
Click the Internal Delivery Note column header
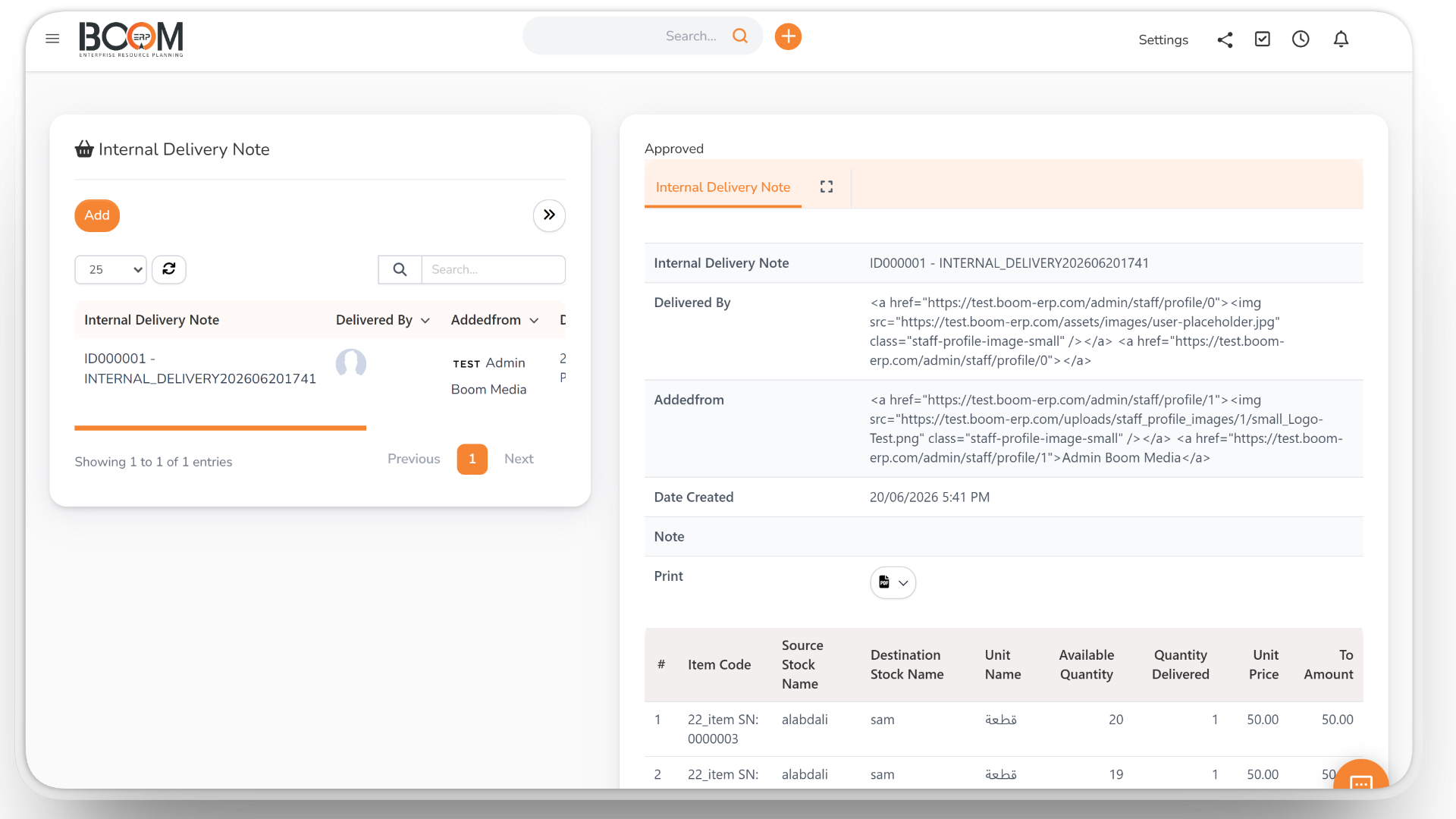click(x=152, y=320)
